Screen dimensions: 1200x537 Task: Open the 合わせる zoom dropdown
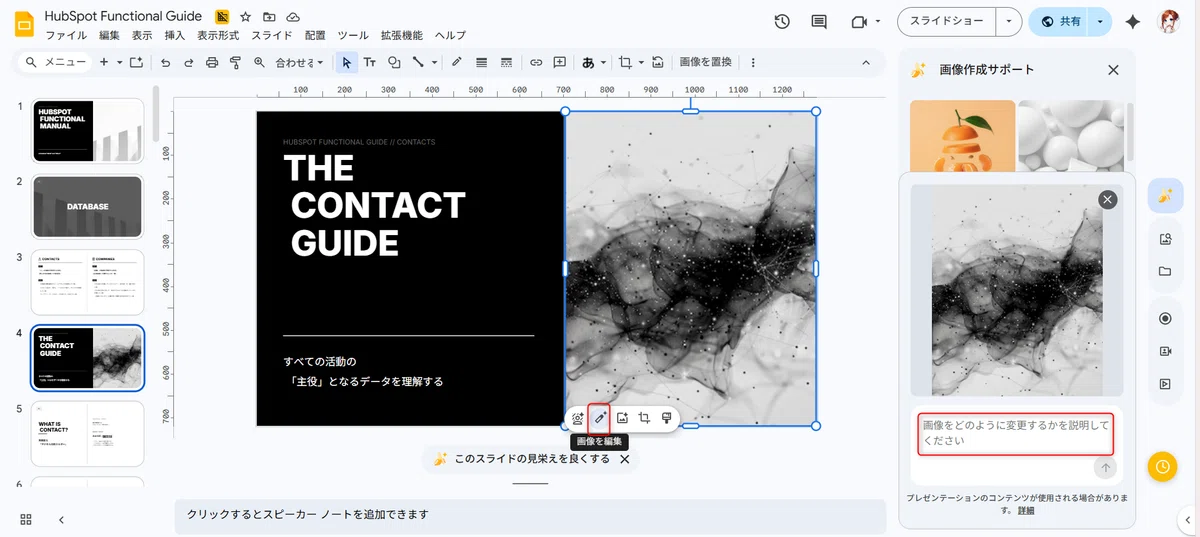(299, 62)
